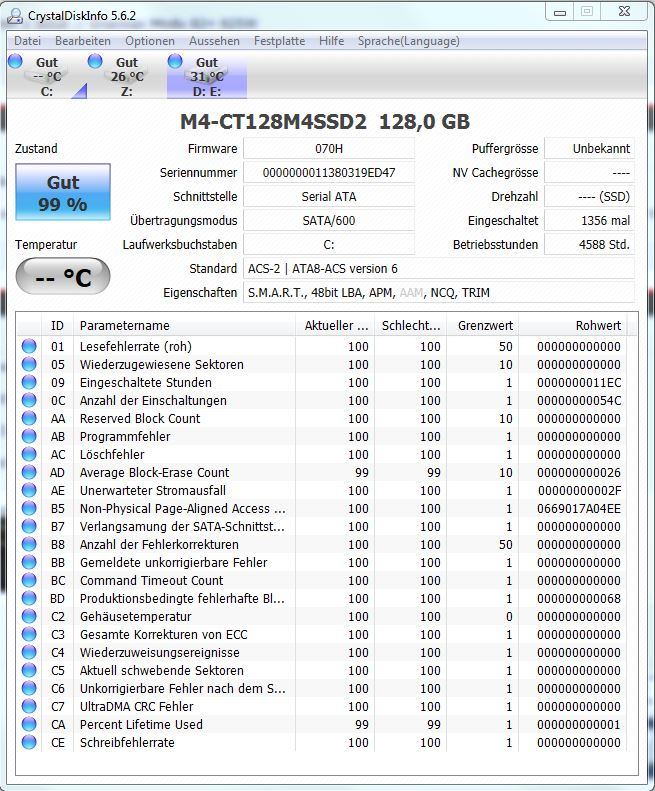This screenshot has height=791, width=655.
Task: Click the Übertragungsmodus field SATA/600
Action: (329, 220)
